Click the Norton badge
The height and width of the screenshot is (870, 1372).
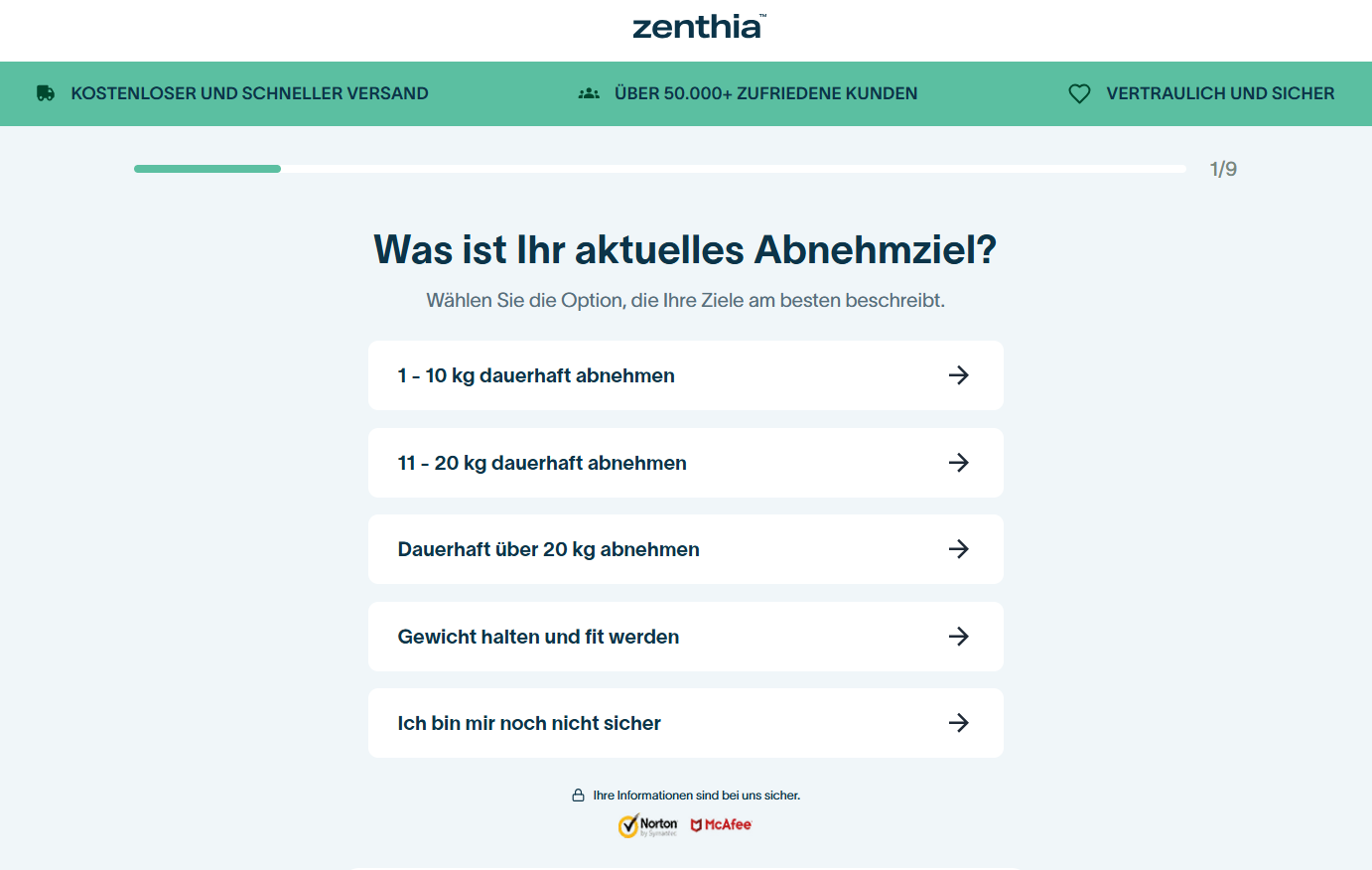pyautogui.click(x=648, y=825)
